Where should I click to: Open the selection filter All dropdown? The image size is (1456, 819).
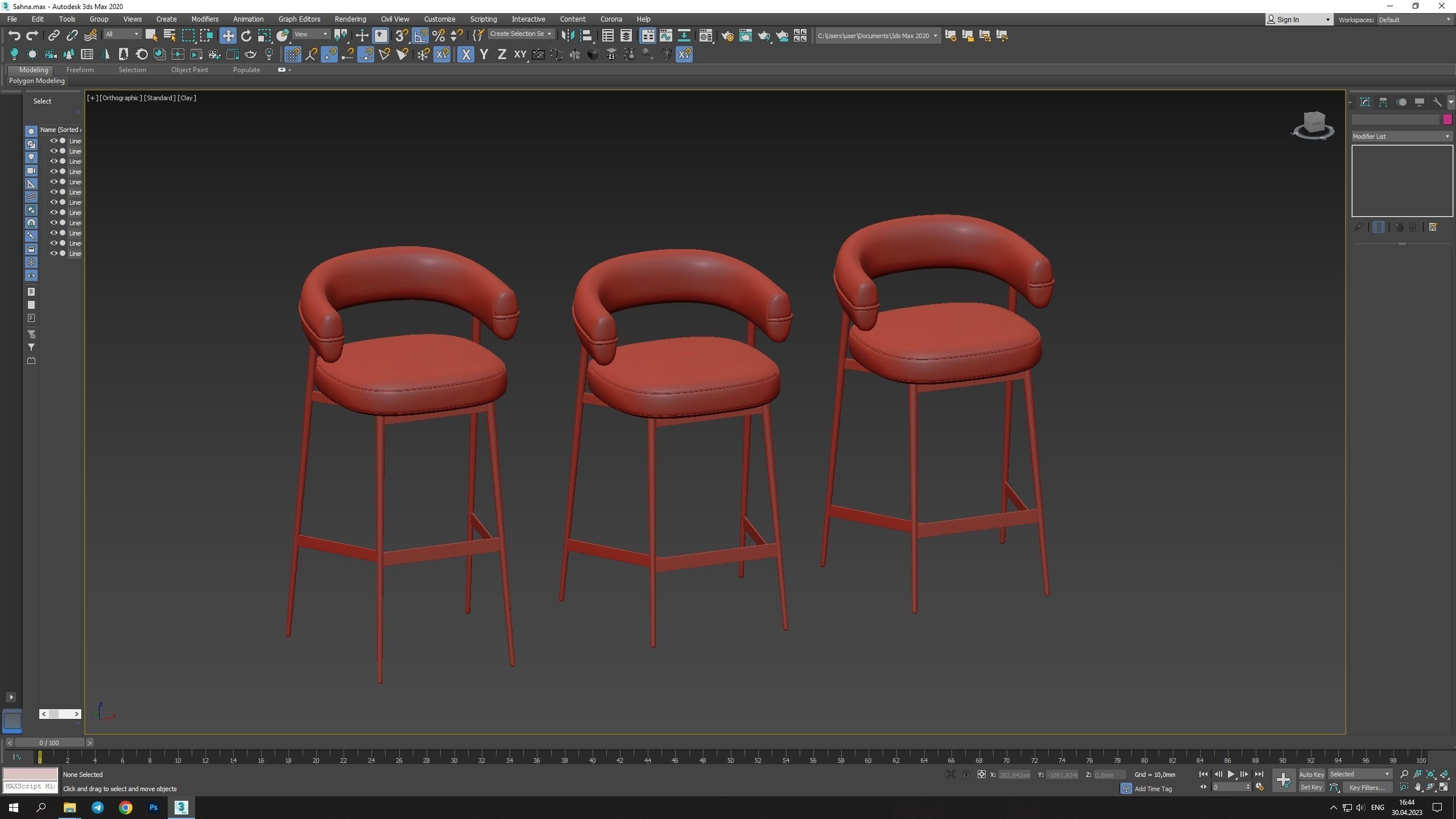click(122, 35)
